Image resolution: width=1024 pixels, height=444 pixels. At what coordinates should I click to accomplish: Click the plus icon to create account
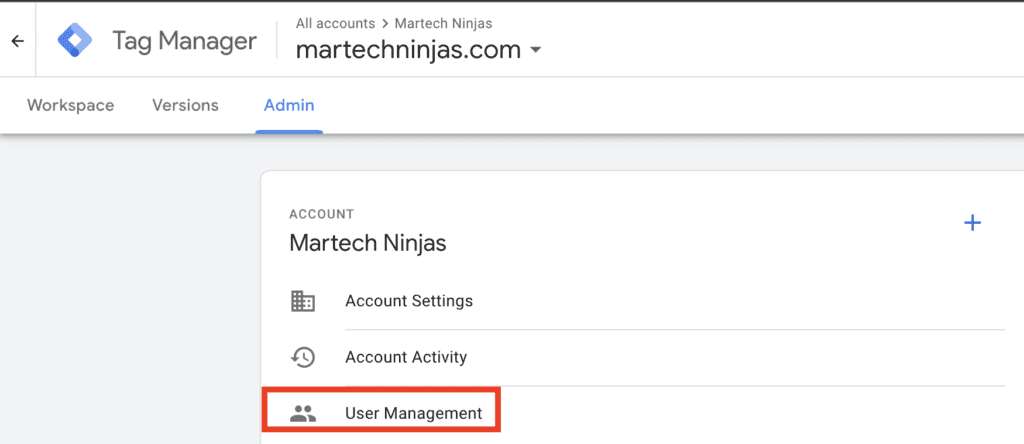tap(972, 223)
